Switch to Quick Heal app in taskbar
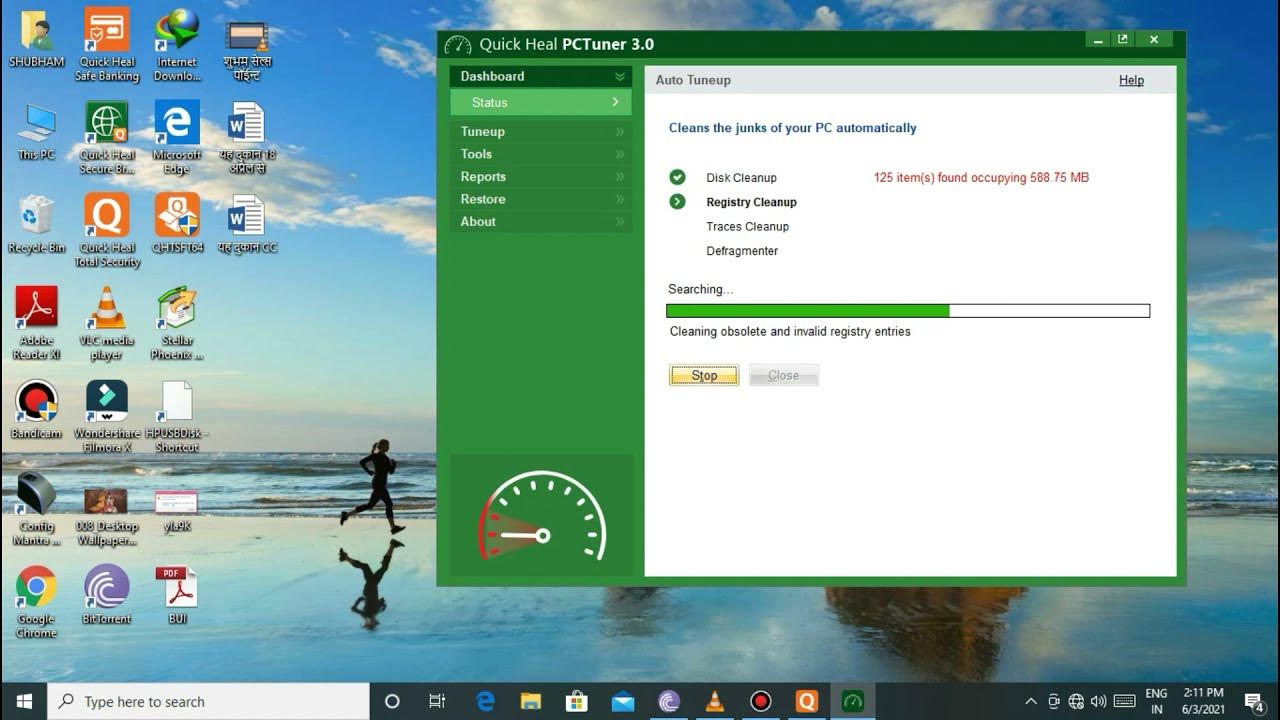Viewport: 1280px width, 720px height. coord(807,701)
